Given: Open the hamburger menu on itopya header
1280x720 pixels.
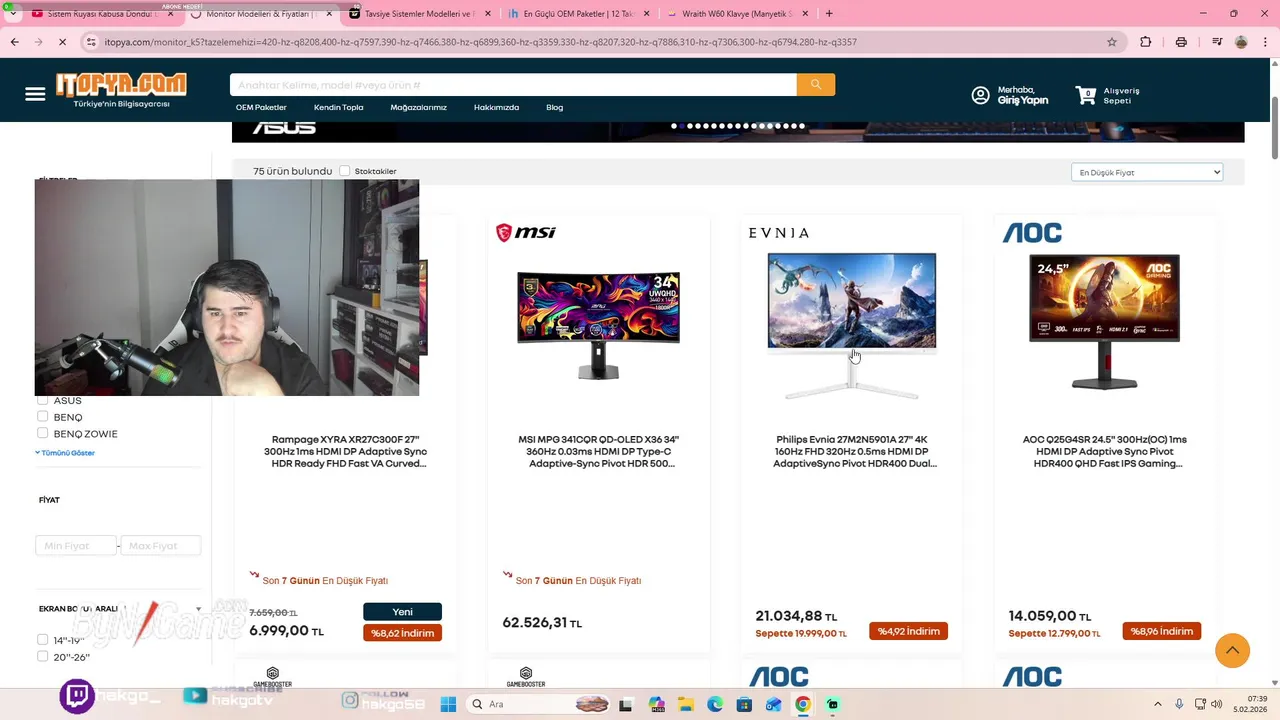Looking at the screenshot, I should [x=35, y=94].
